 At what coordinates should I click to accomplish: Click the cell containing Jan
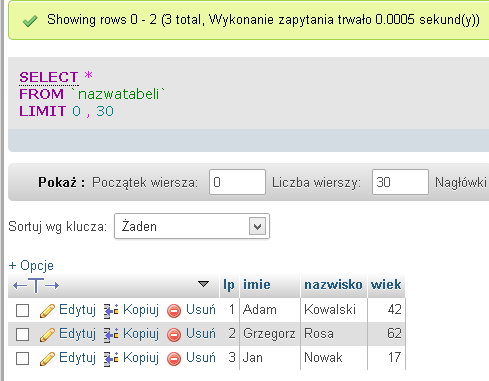(270, 358)
